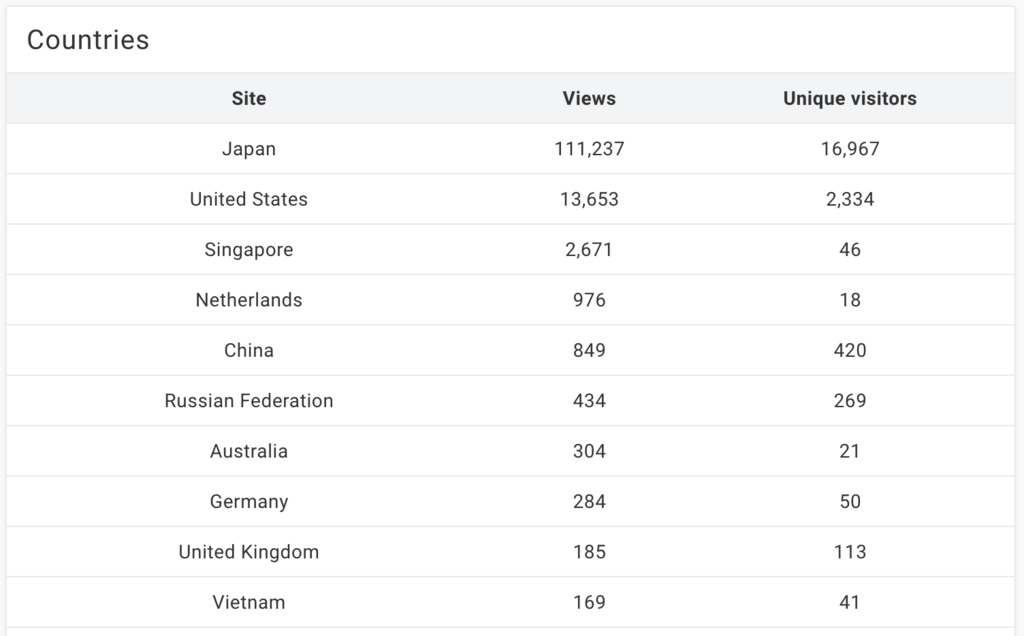Click the United Kingdom country cell
Screen dimensions: 1024x636
click(249, 552)
